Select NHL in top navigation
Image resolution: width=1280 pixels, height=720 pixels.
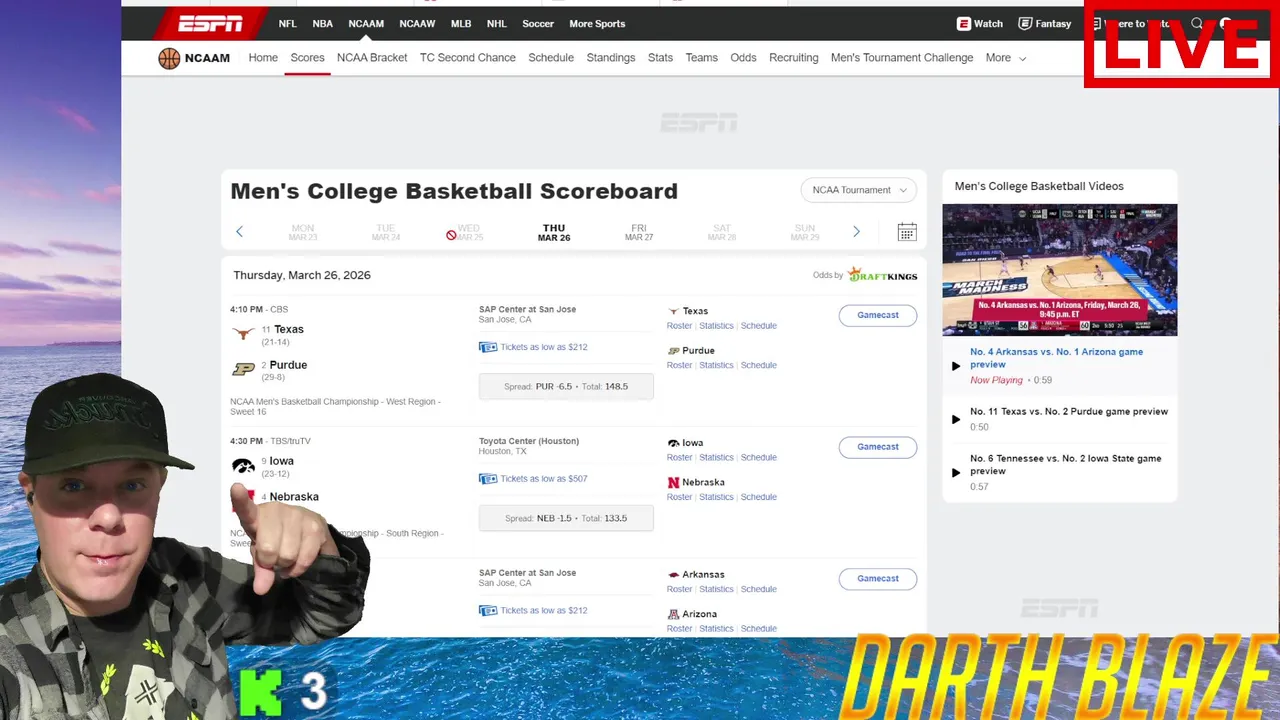(497, 24)
